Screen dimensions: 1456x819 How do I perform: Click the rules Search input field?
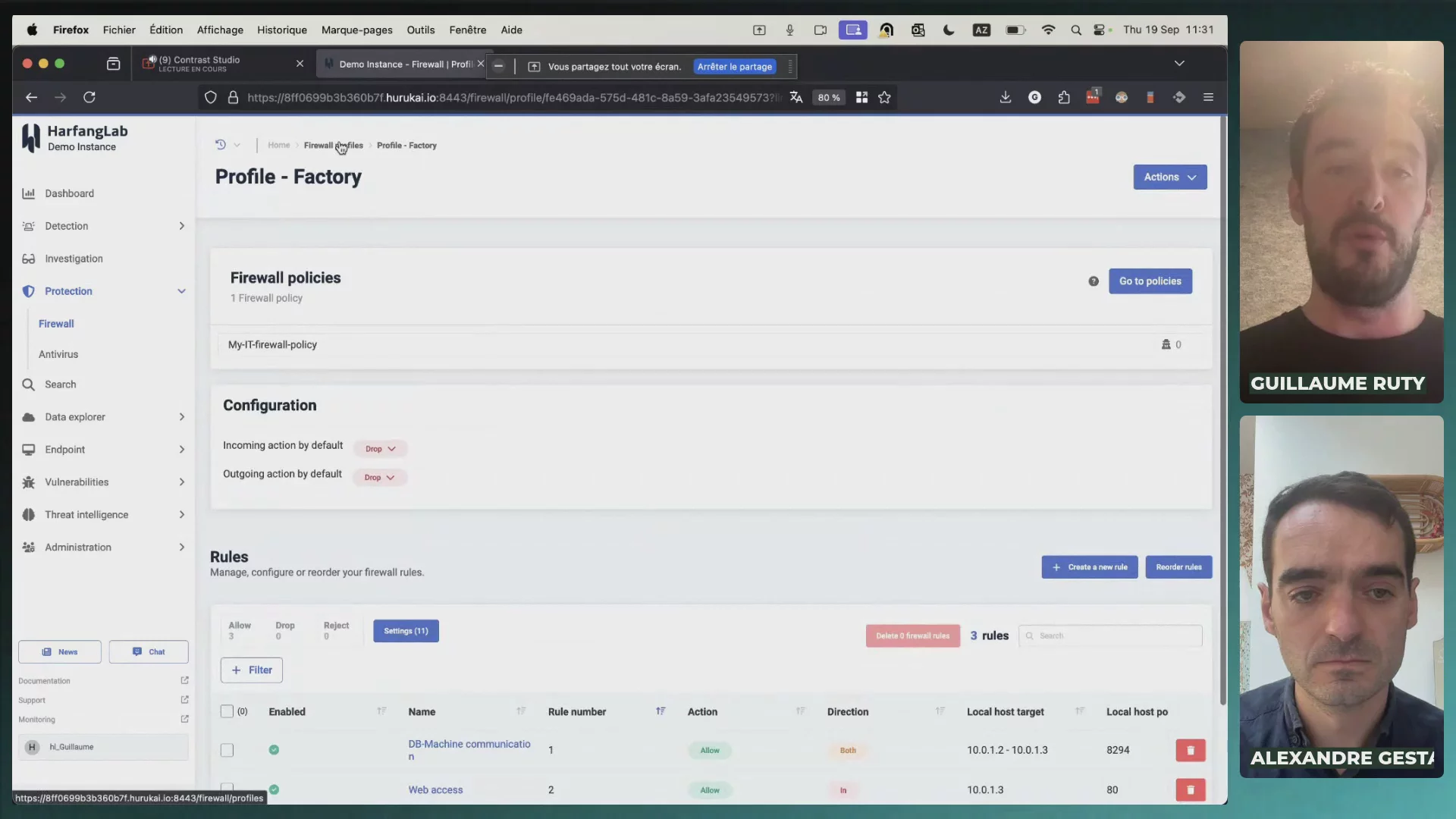coord(1111,635)
